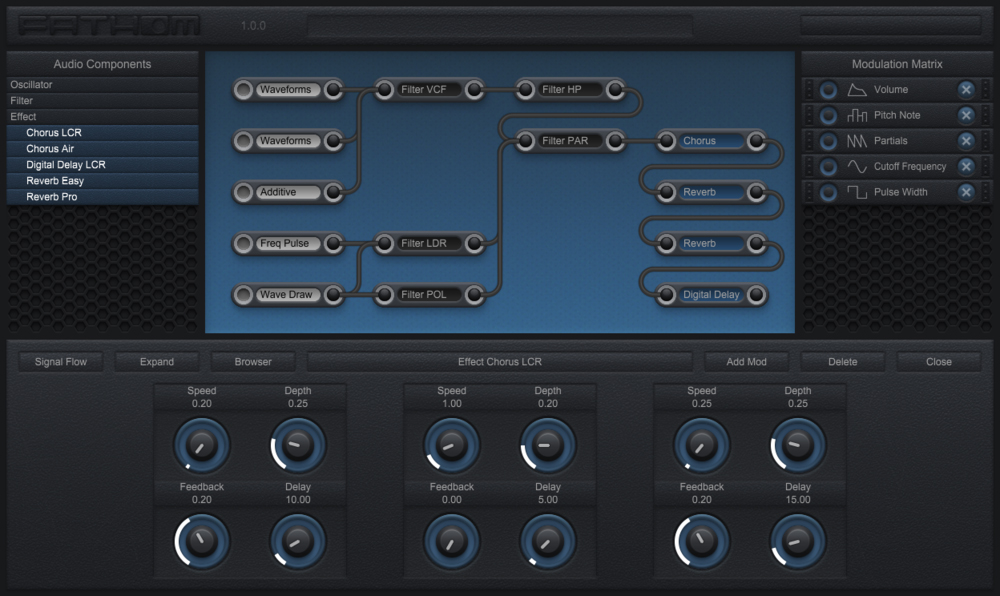Click the Cutoff Frequency sine icon

click(x=857, y=167)
